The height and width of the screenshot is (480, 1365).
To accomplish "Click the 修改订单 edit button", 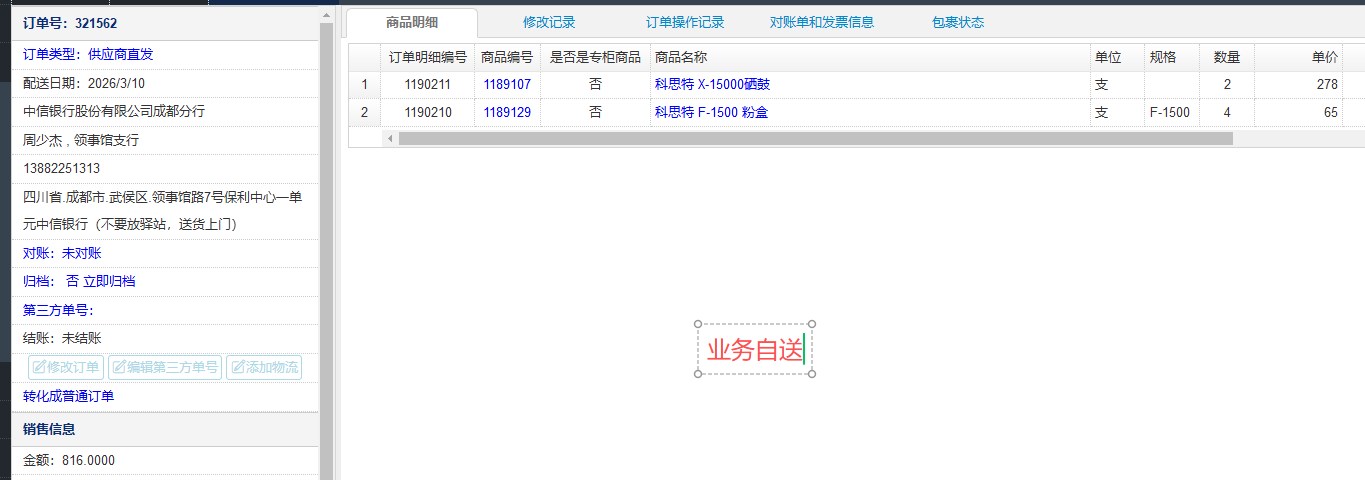I will pyautogui.click(x=66, y=368).
